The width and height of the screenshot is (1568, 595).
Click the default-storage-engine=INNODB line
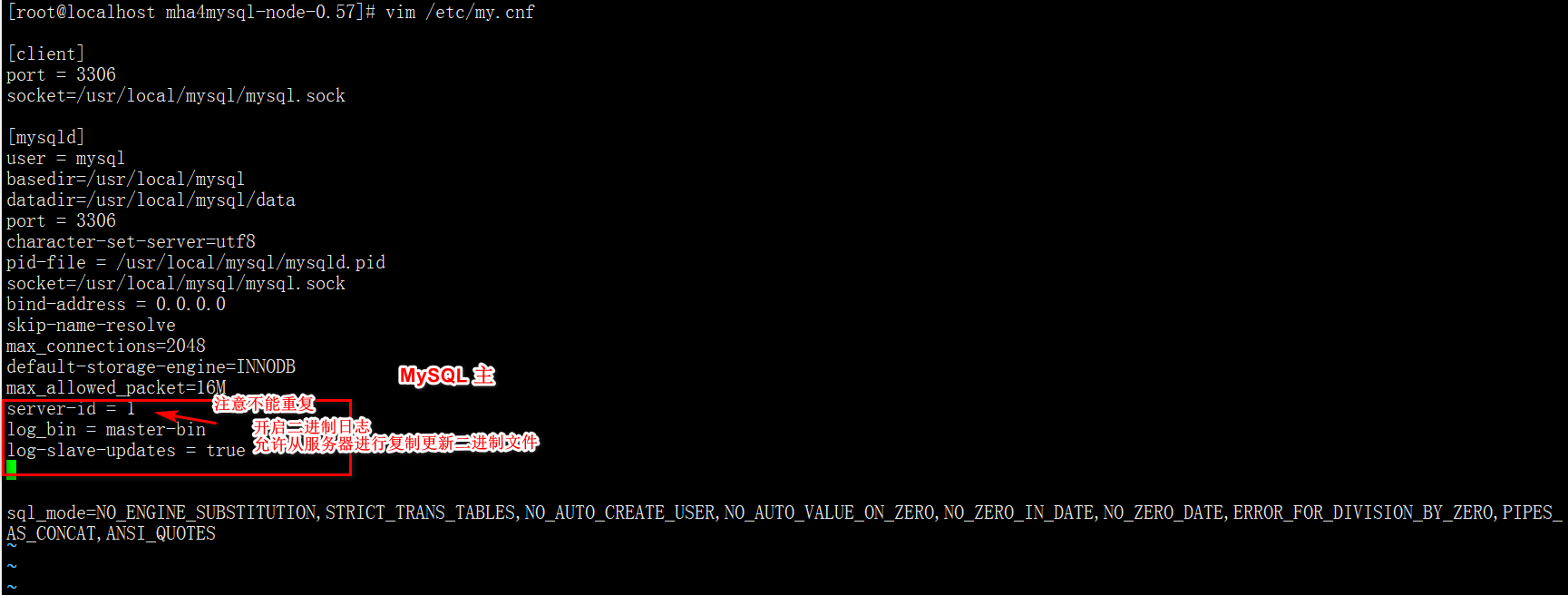pyautogui.click(x=151, y=367)
